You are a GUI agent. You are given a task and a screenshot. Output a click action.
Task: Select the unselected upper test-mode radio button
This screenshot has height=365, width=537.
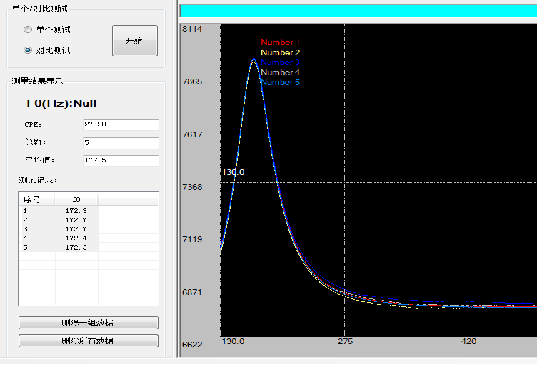click(x=28, y=30)
